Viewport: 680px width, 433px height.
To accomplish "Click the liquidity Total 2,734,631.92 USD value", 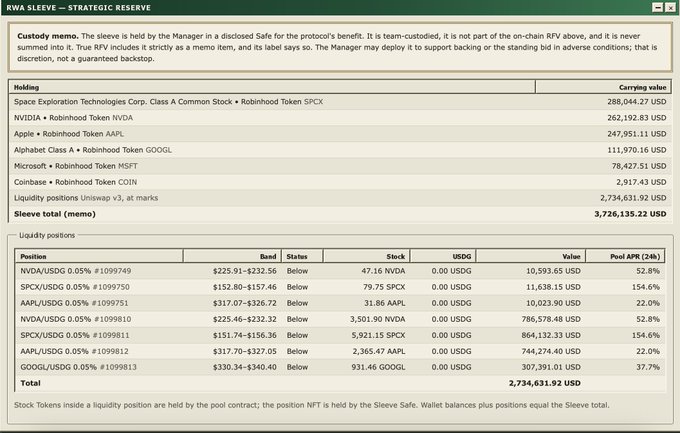I will (545, 383).
